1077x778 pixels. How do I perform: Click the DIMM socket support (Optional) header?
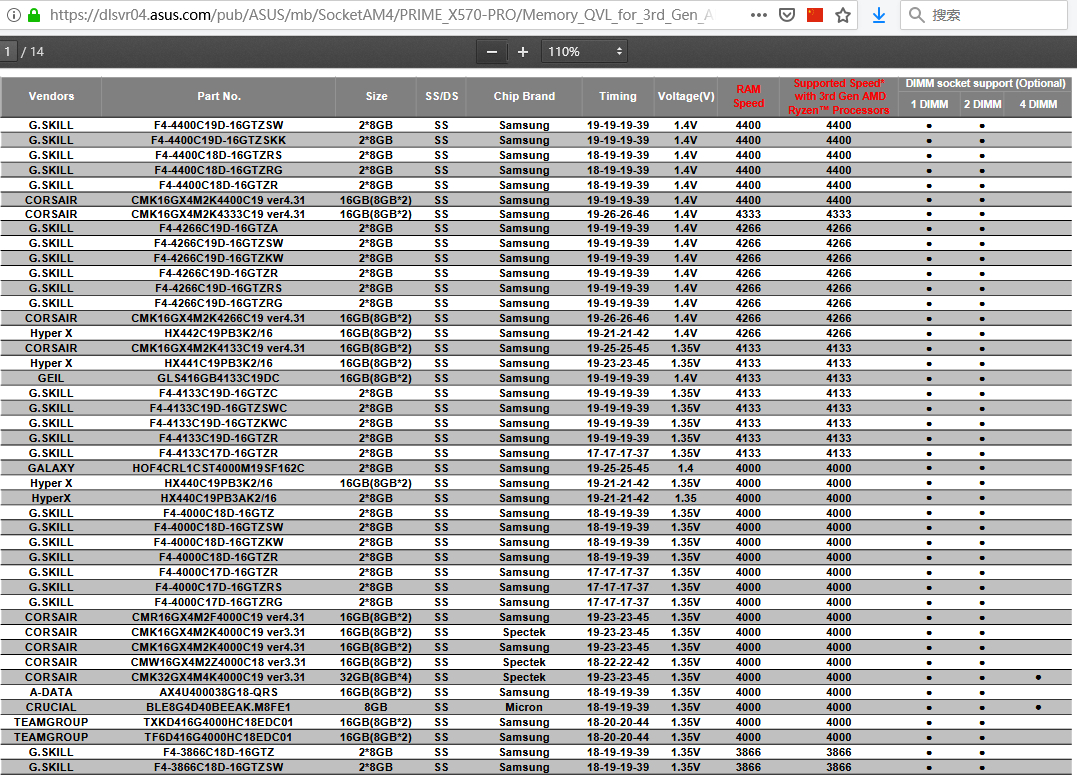coord(985,83)
